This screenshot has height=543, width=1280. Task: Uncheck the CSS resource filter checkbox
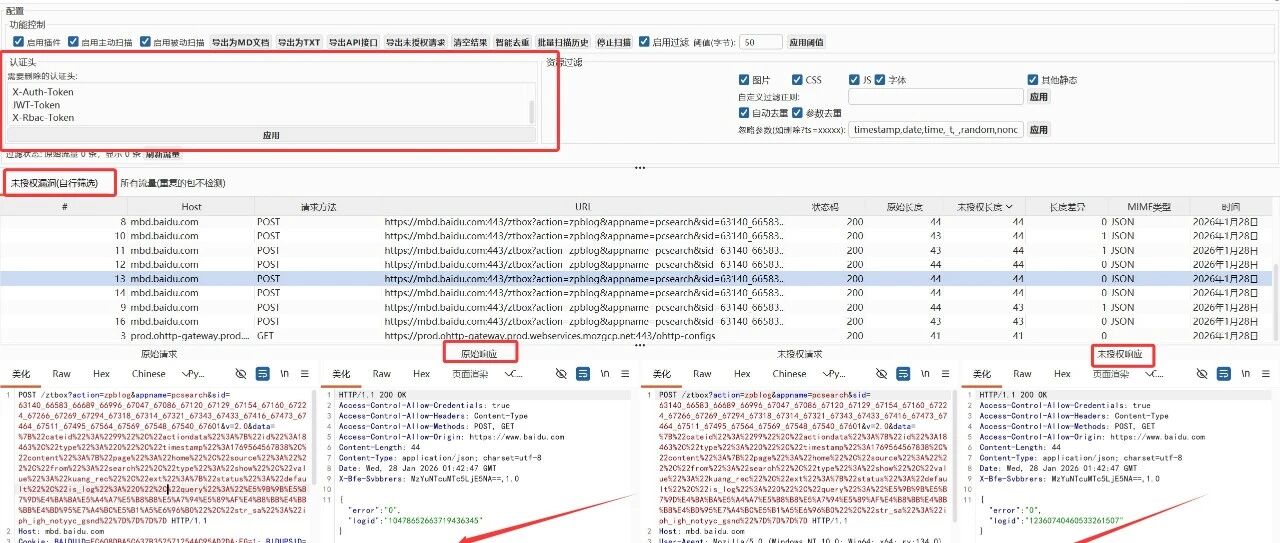(797, 80)
